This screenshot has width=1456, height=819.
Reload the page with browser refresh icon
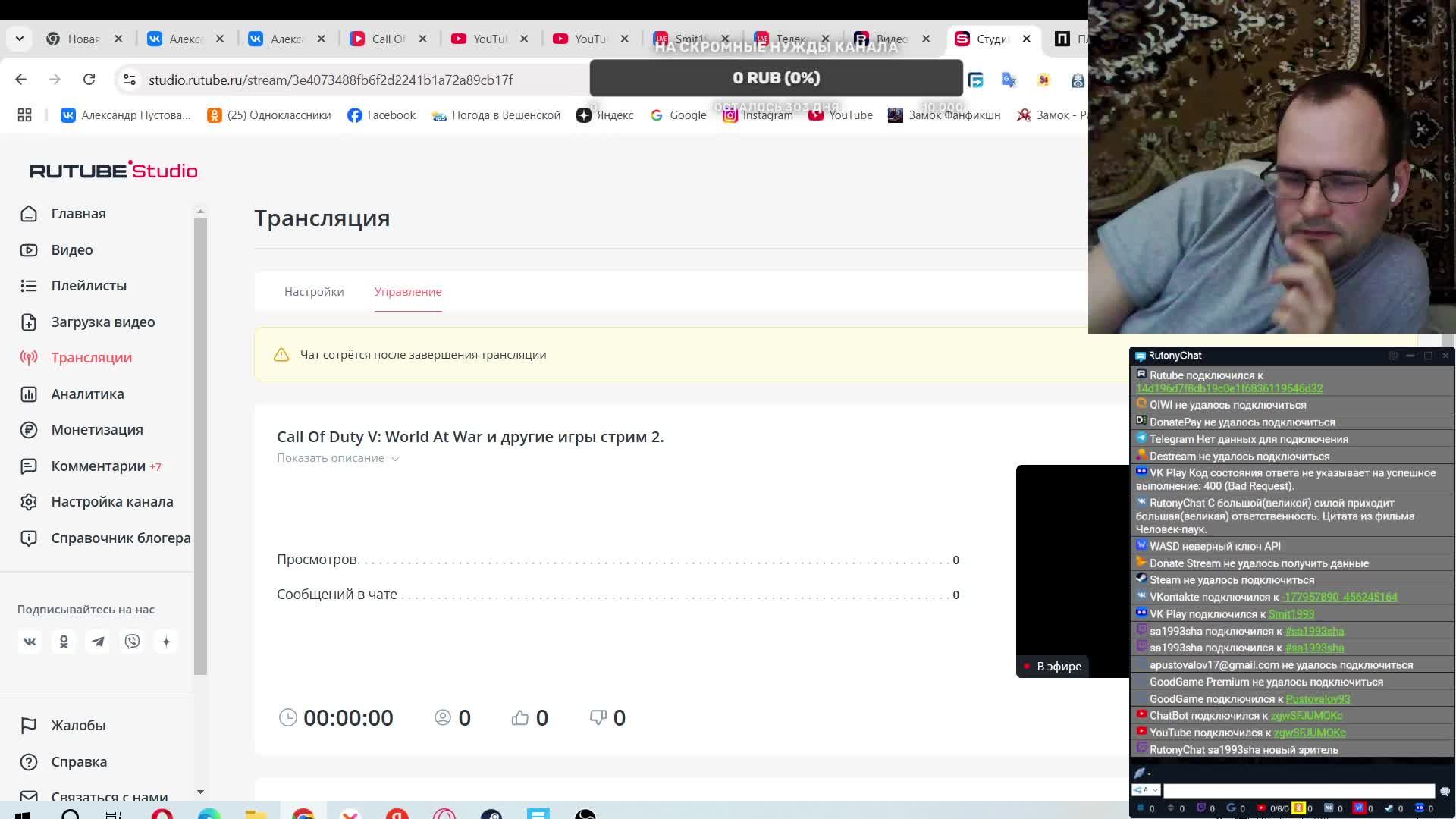[x=89, y=80]
